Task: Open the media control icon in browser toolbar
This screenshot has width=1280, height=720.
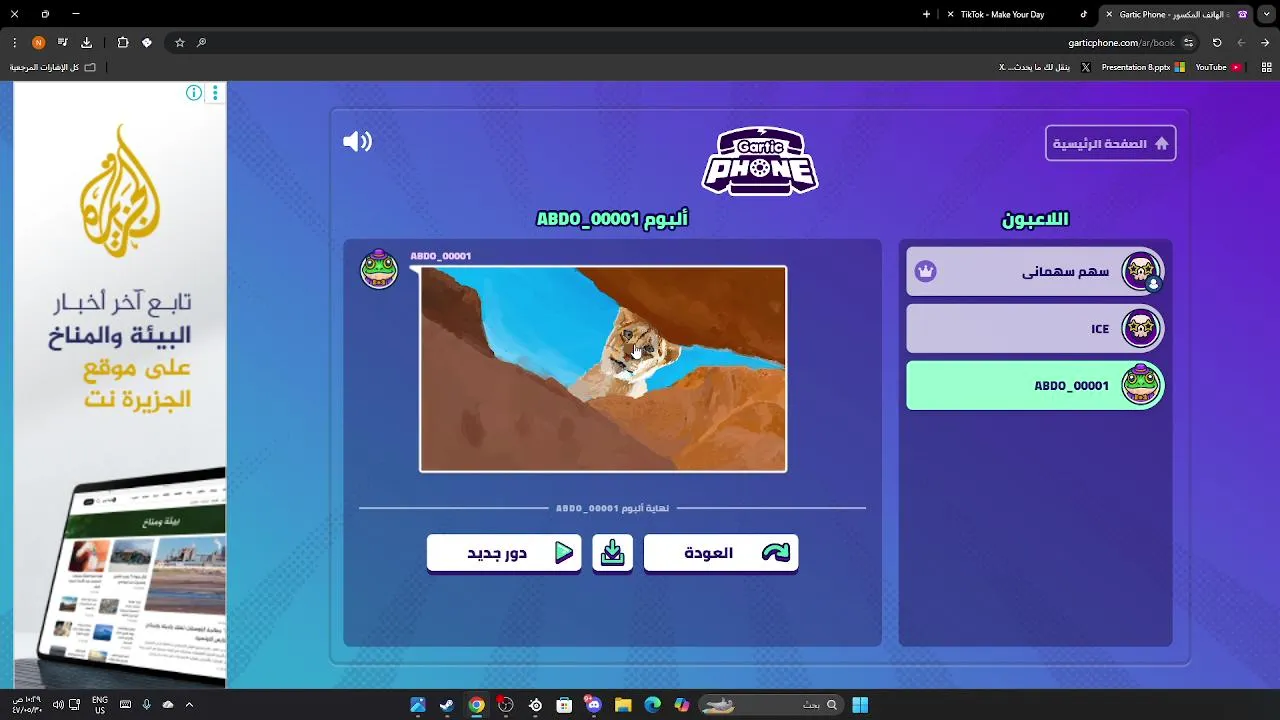Action: pos(62,43)
